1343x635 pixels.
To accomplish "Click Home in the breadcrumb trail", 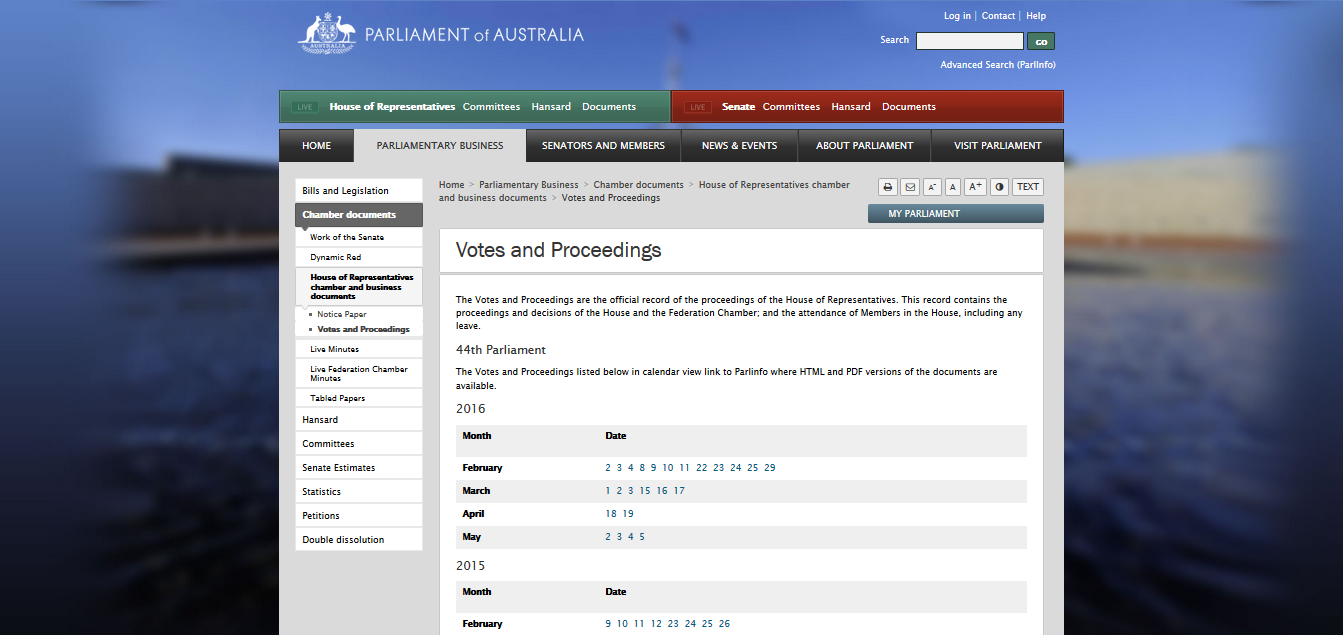I will tap(452, 185).
